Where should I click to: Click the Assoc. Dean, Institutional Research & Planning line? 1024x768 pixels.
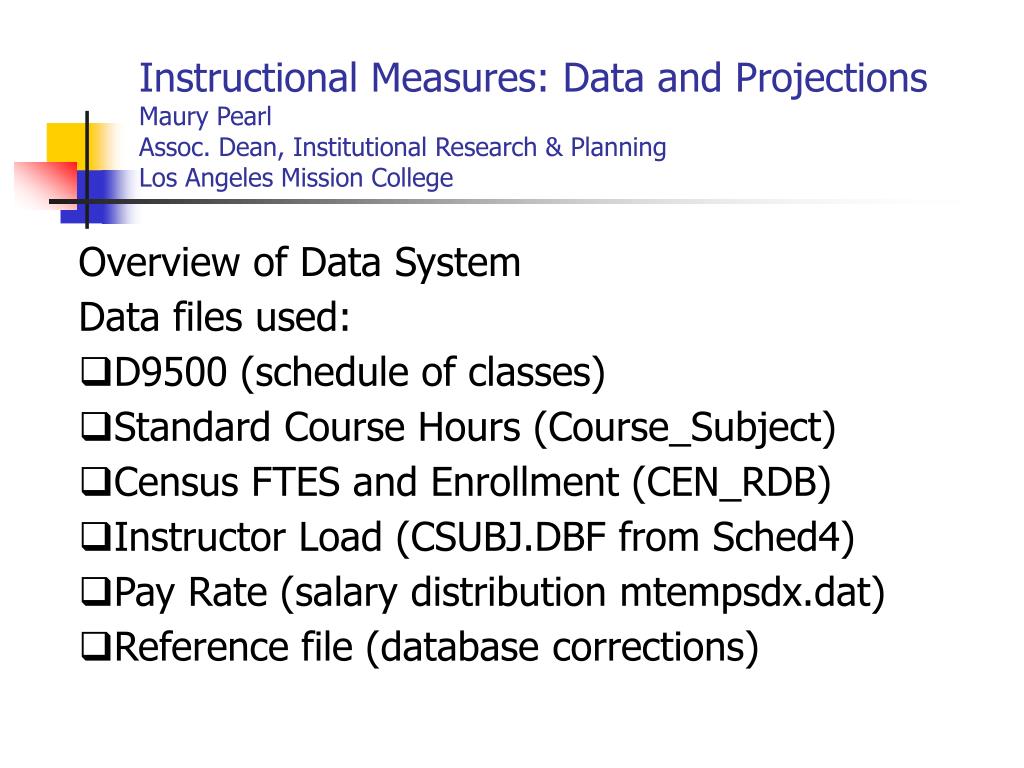click(402, 148)
